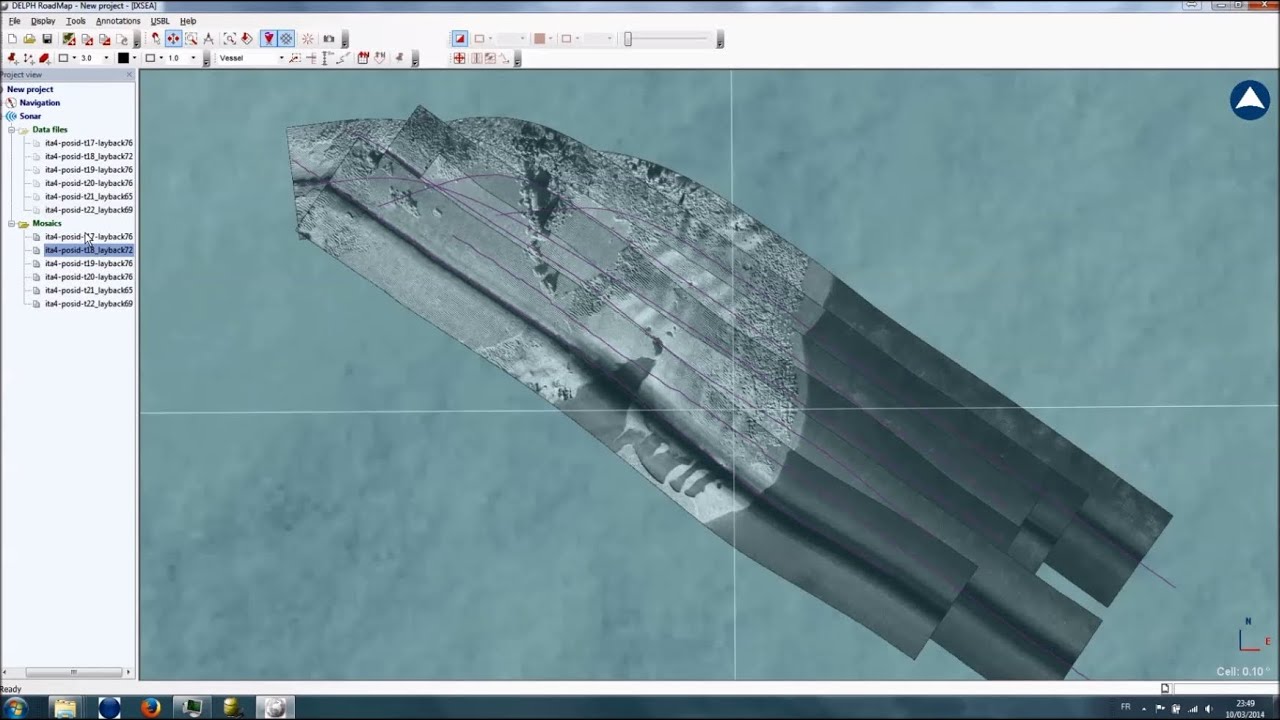Close the Project view panel
The image size is (1280, 720).
pyautogui.click(x=129, y=75)
